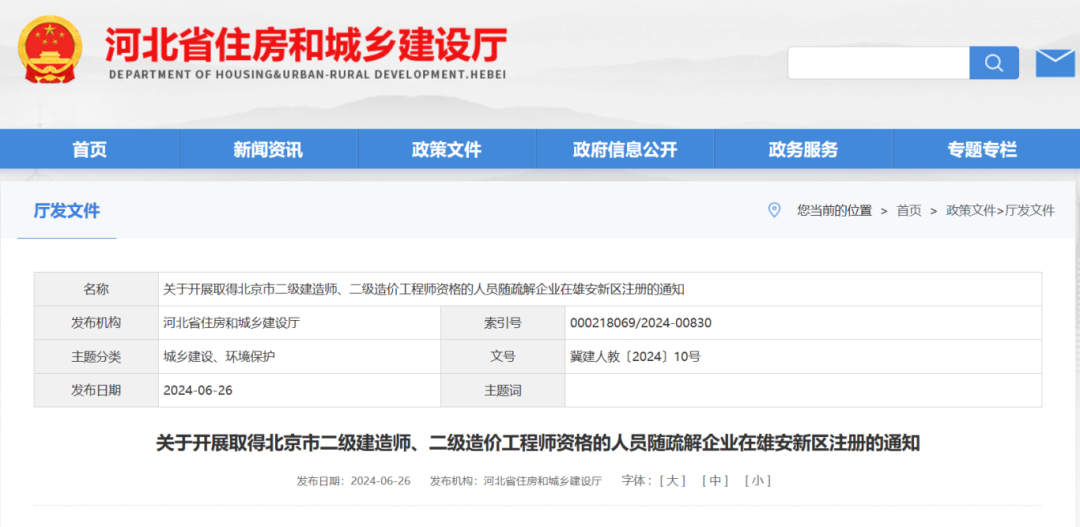
Task: Click the 首页 breadcrumb link
Action: point(909,211)
